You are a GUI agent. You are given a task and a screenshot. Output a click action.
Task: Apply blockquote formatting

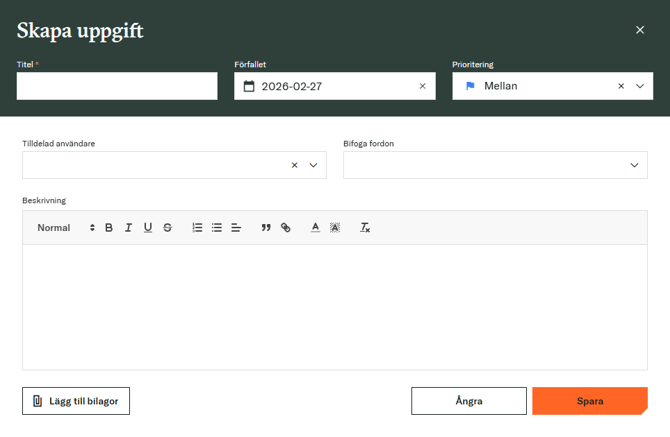(266, 228)
